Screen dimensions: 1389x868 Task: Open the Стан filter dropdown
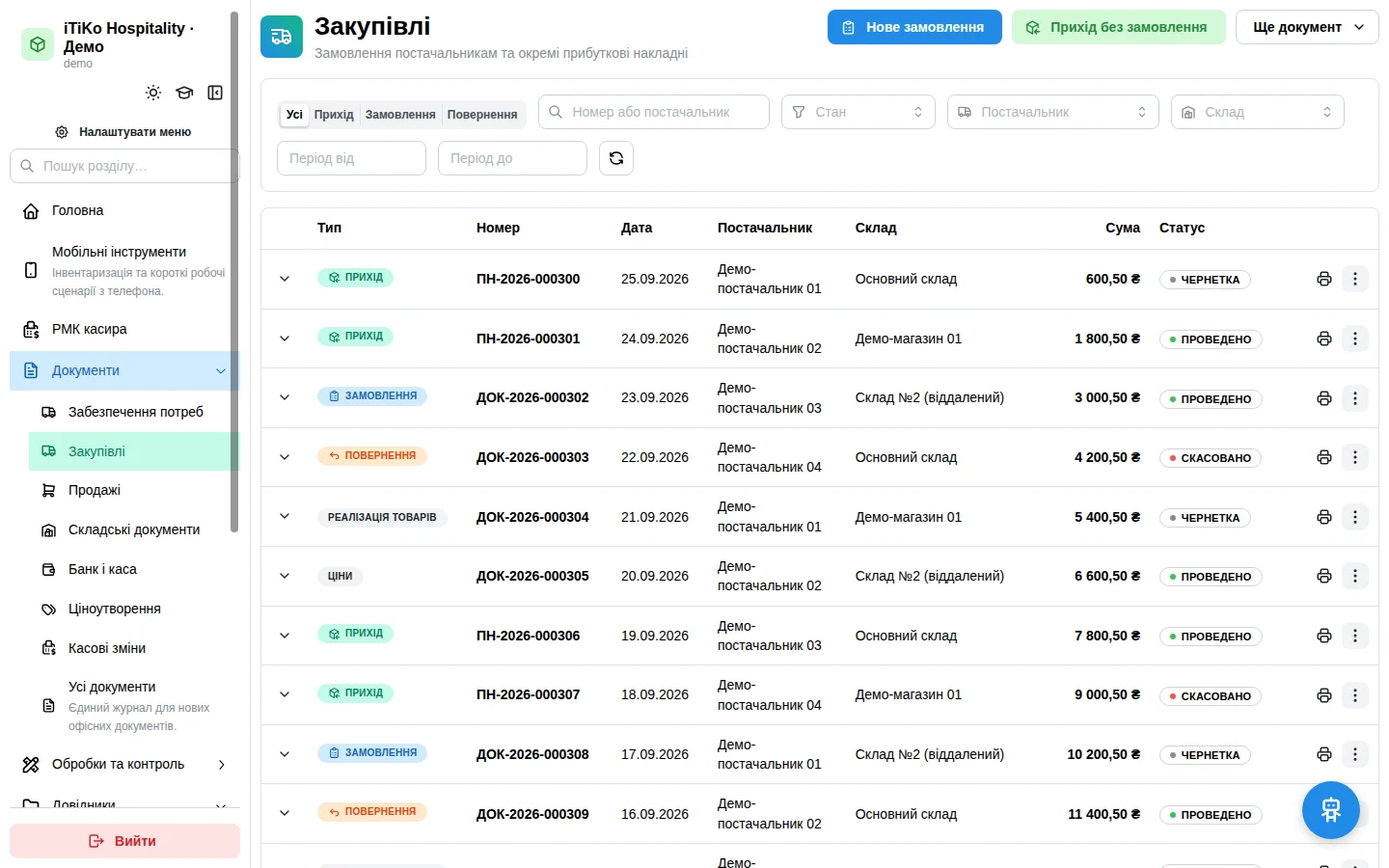[858, 112]
